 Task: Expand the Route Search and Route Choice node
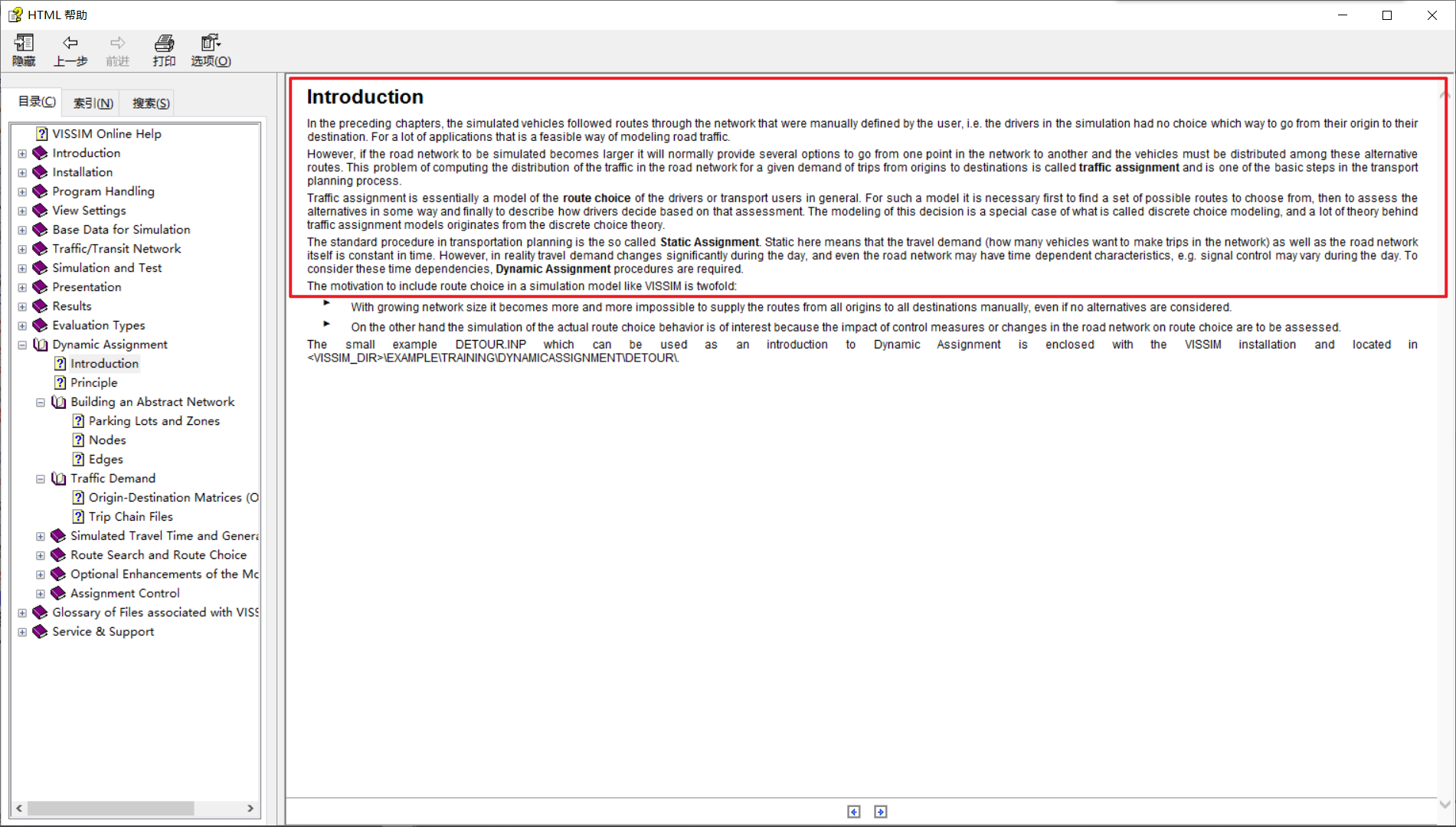[x=41, y=556]
